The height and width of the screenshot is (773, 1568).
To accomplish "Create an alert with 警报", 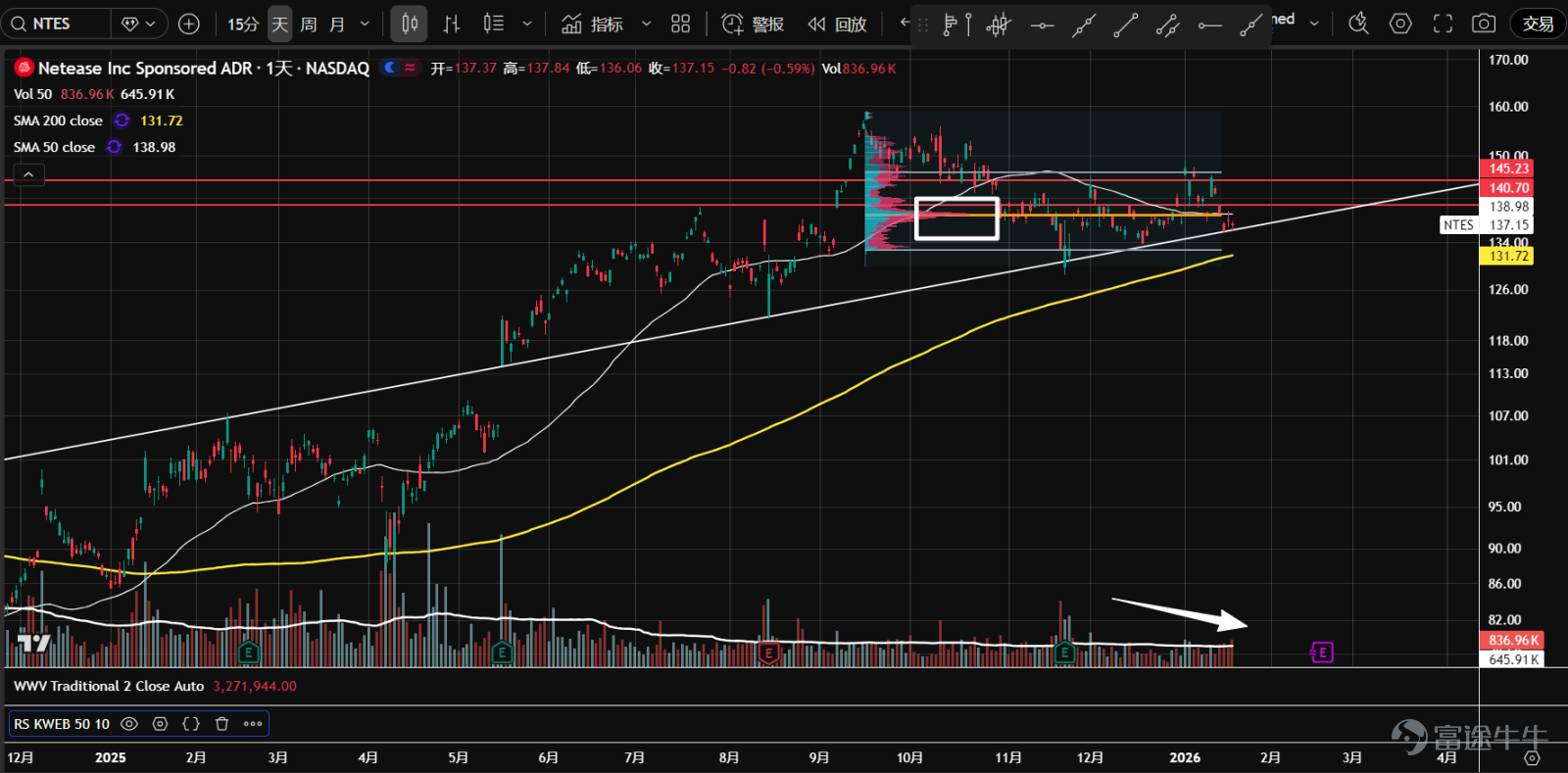I will click(x=753, y=24).
